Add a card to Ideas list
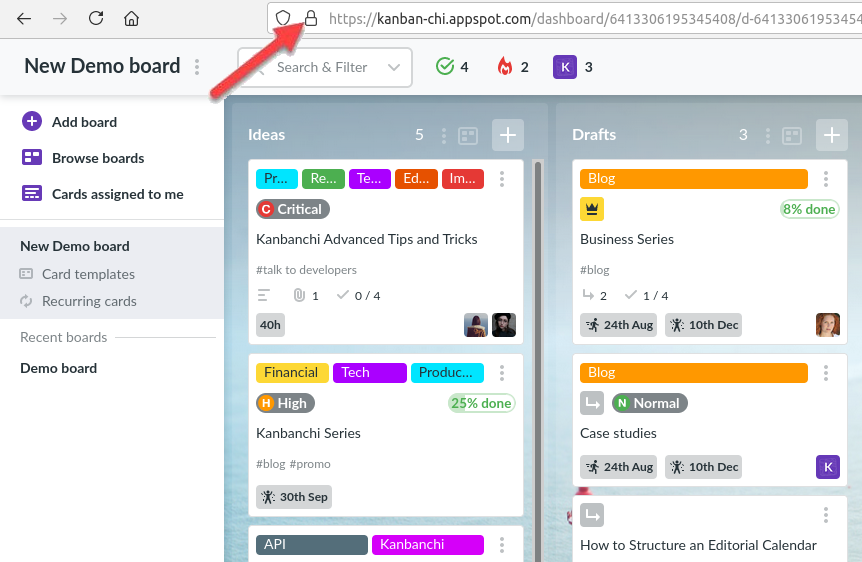 tap(507, 135)
